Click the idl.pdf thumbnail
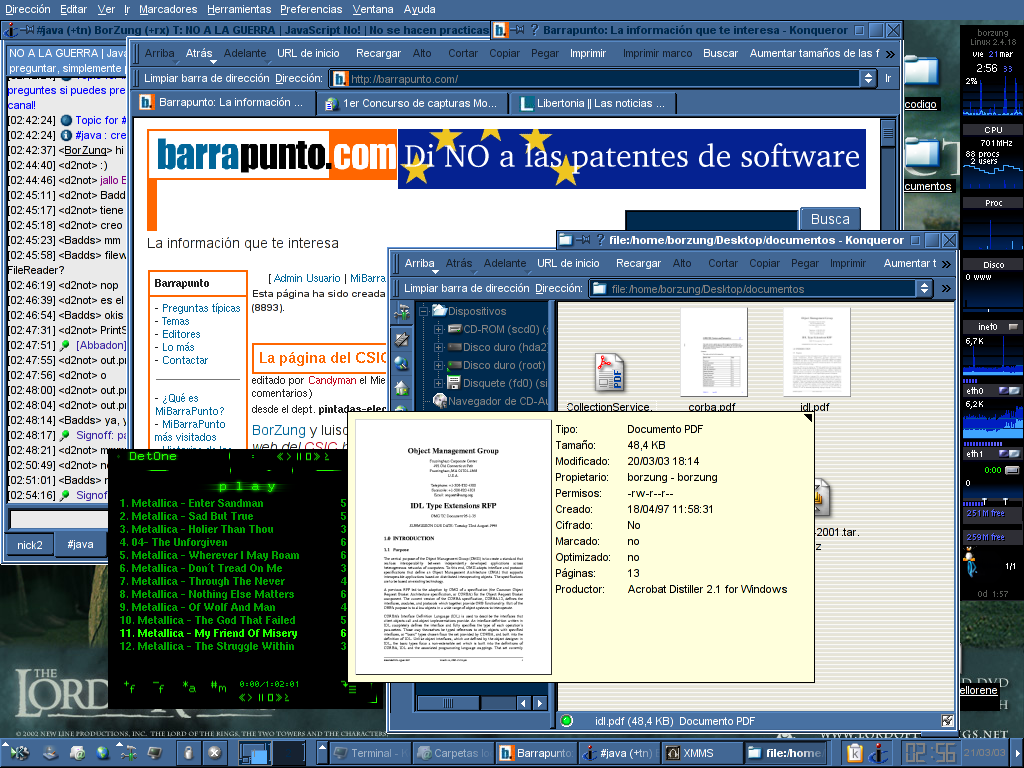Screen dimensions: 1024x768 (816, 352)
